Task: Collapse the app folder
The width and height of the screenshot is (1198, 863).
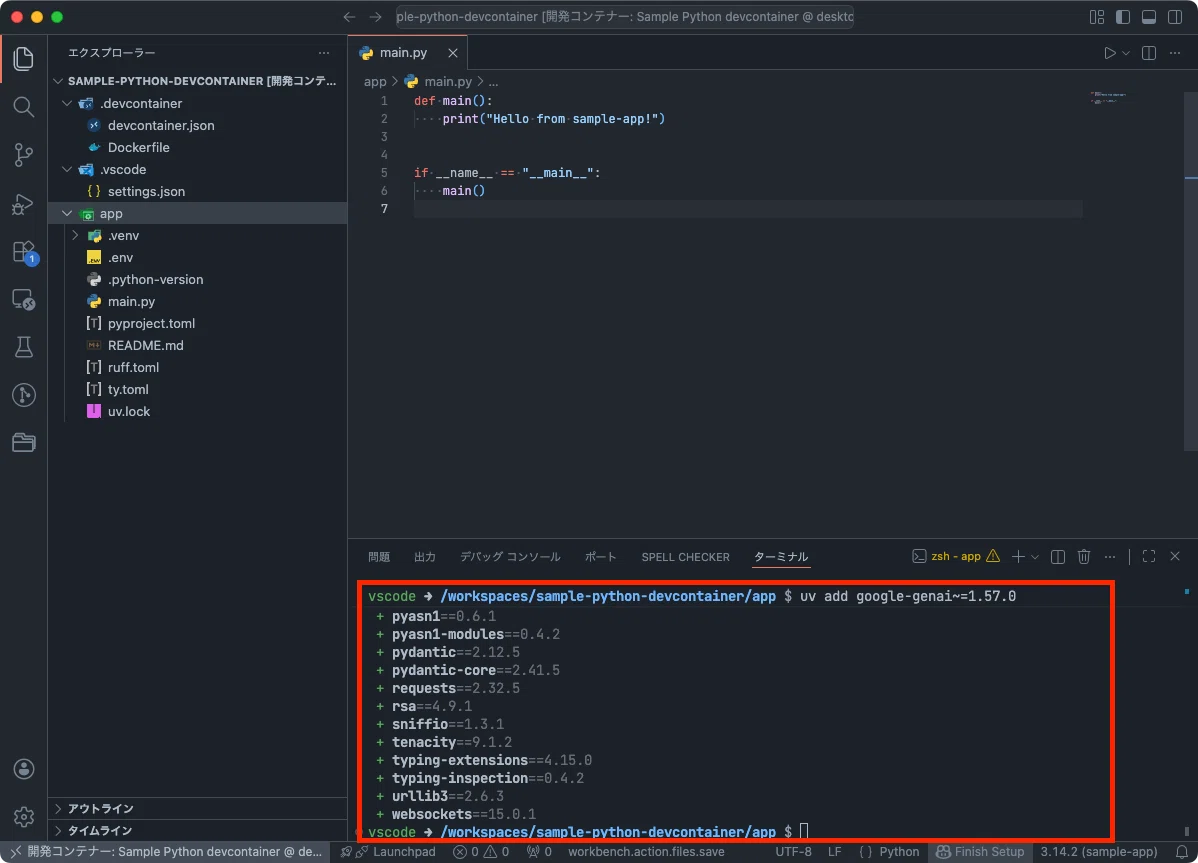Action: (67, 214)
